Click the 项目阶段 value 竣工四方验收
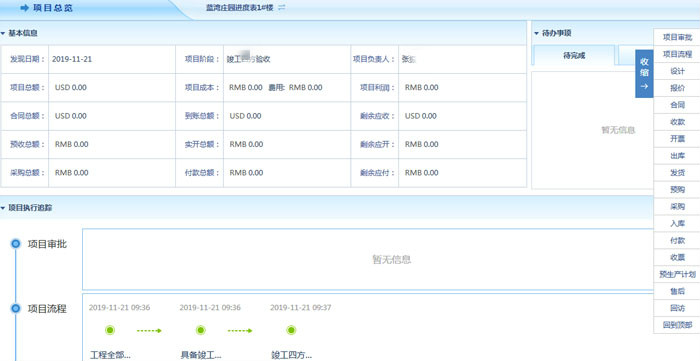The image size is (700, 361). [x=249, y=59]
